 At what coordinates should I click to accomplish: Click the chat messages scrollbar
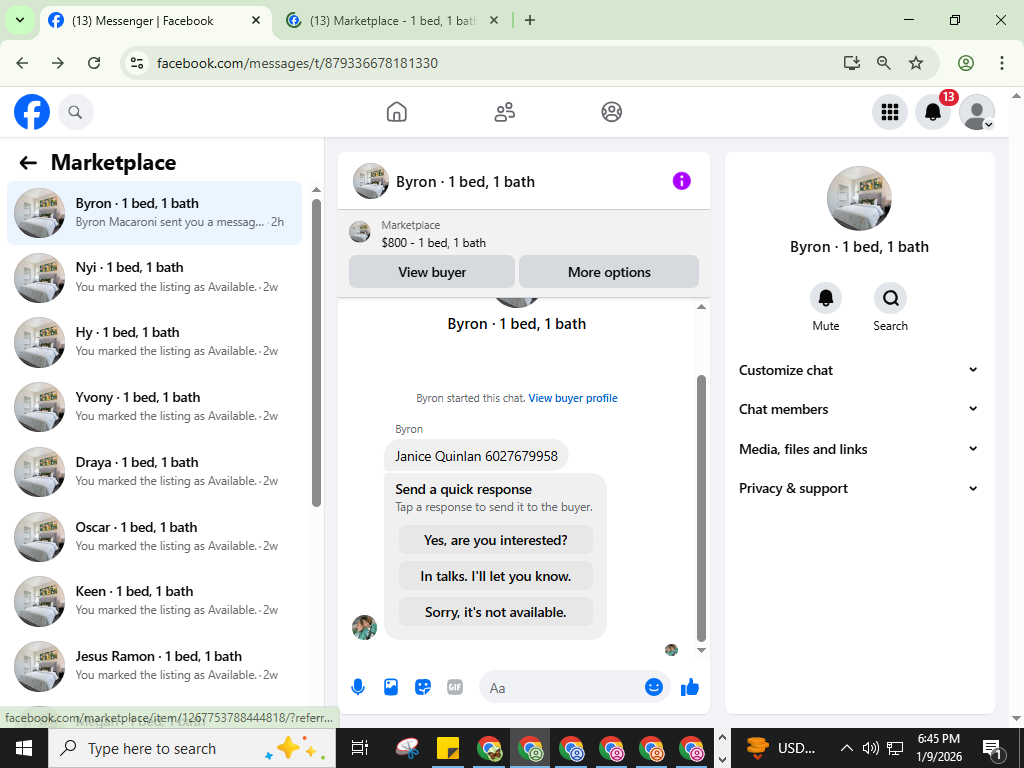pos(701,508)
